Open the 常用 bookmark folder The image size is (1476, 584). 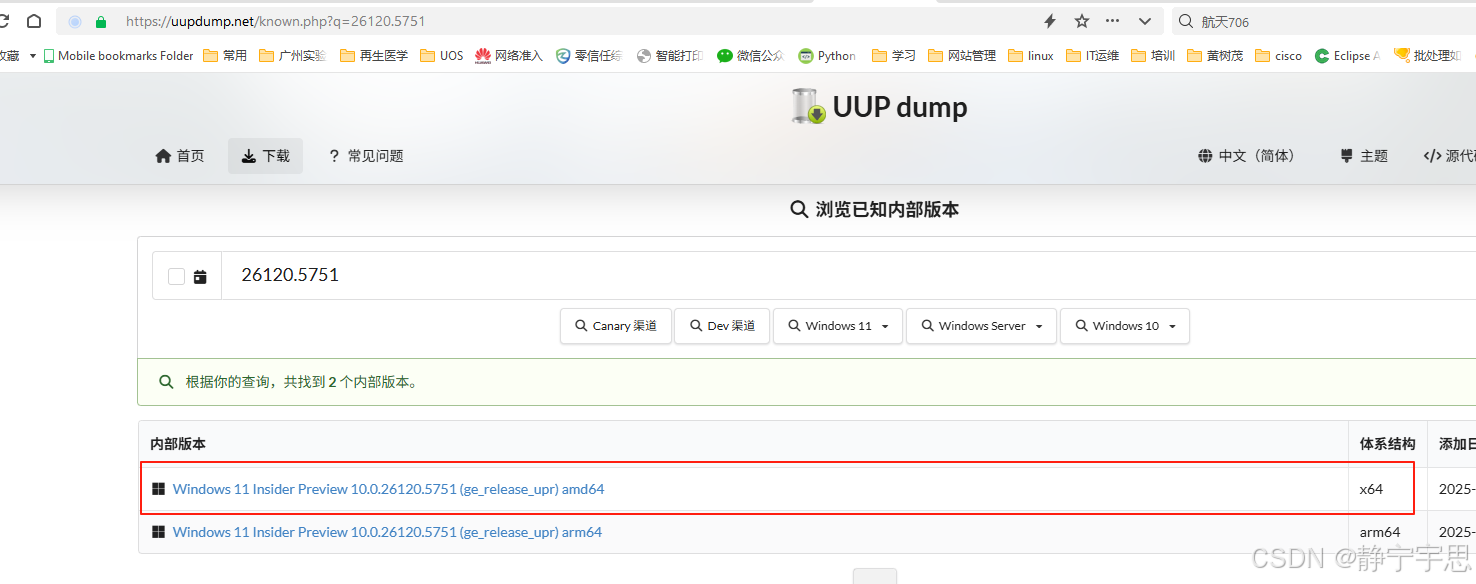pos(225,56)
